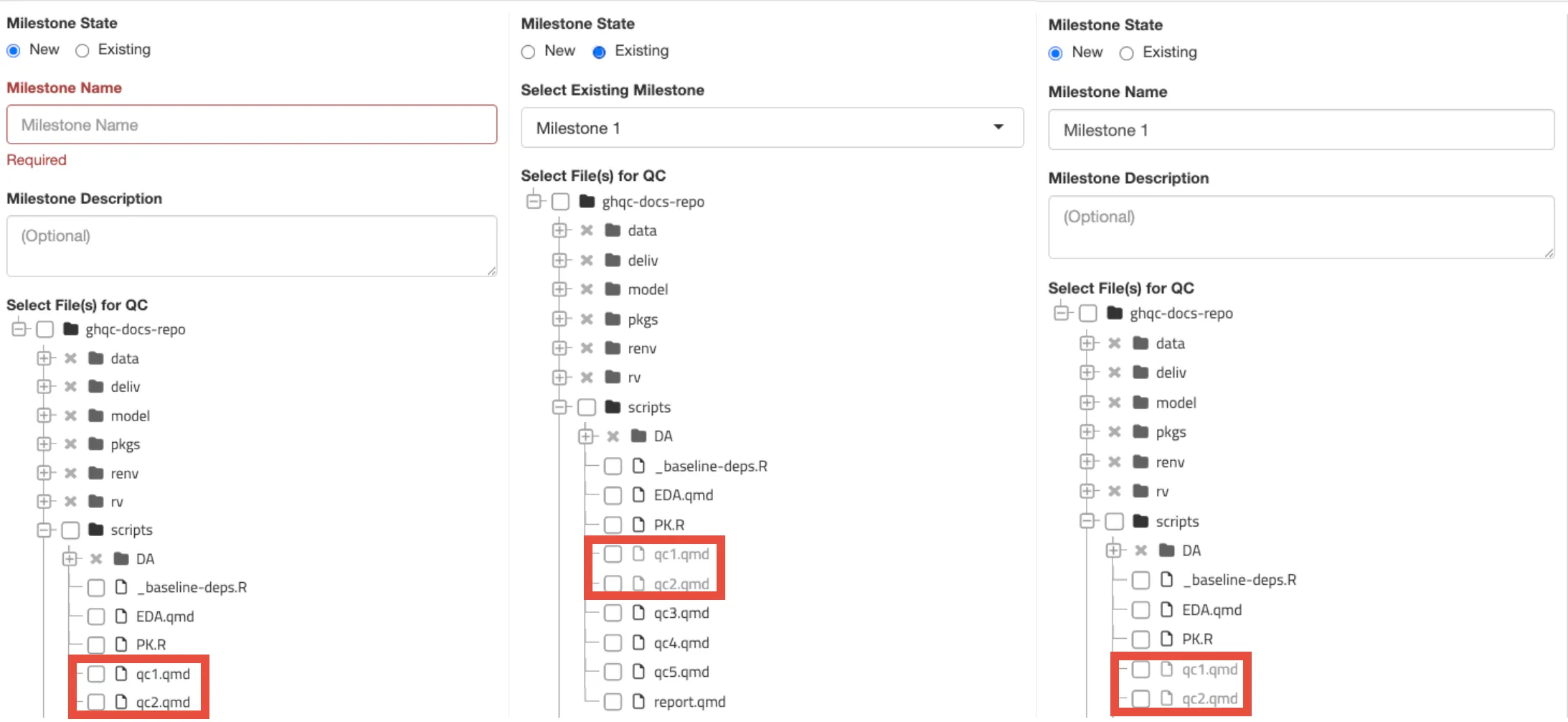The image size is (1568, 722).
Task: Click the X icon beside model in the middle panel
Action: 587,289
